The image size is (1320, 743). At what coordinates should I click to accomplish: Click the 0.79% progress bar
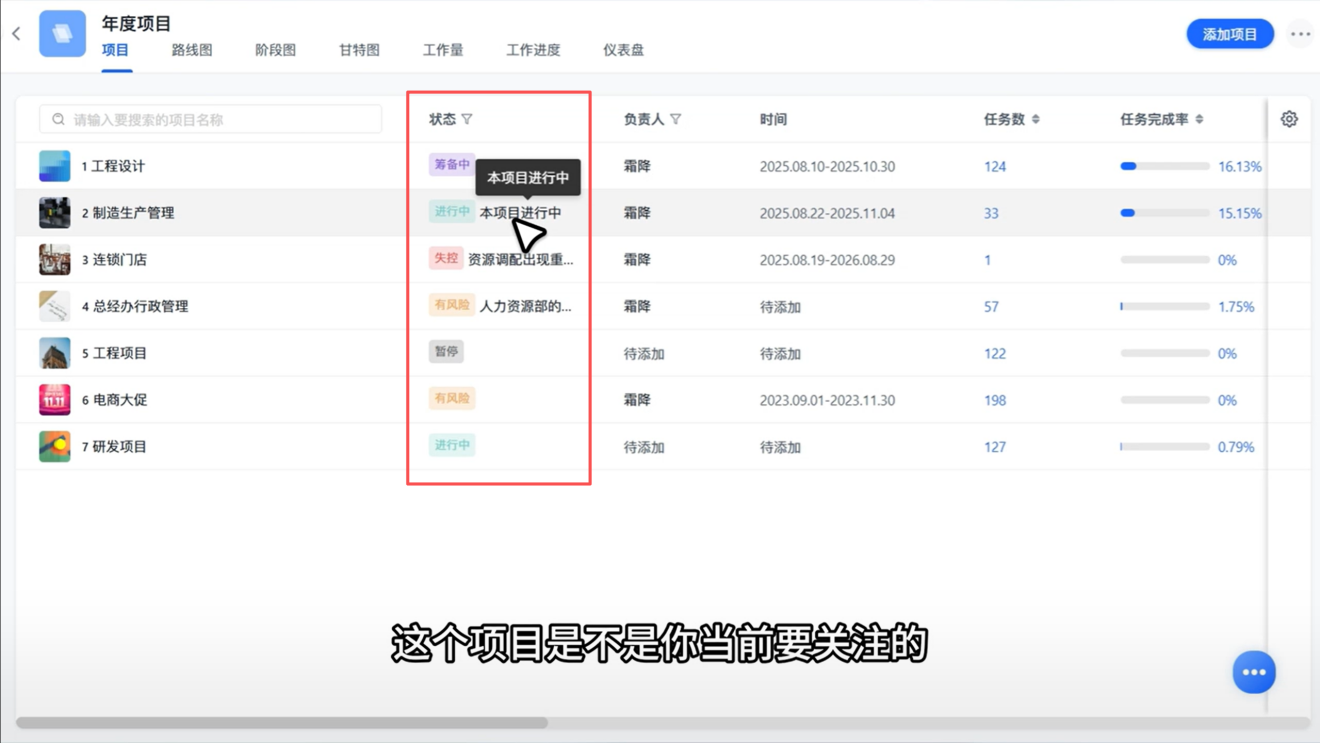[x=1165, y=447]
